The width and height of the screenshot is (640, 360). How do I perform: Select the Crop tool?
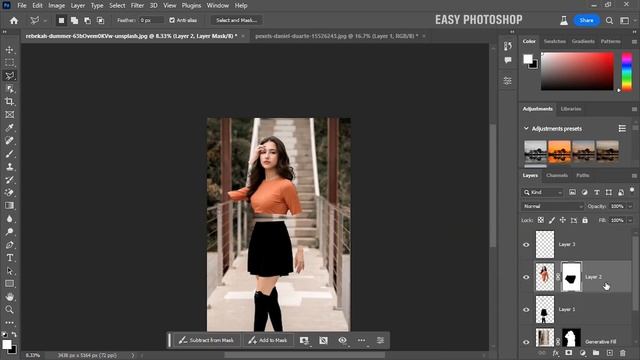9,102
